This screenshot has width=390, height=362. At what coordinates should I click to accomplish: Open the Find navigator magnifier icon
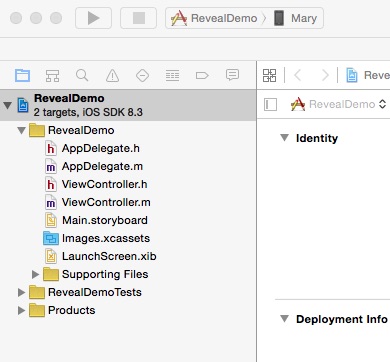click(82, 75)
